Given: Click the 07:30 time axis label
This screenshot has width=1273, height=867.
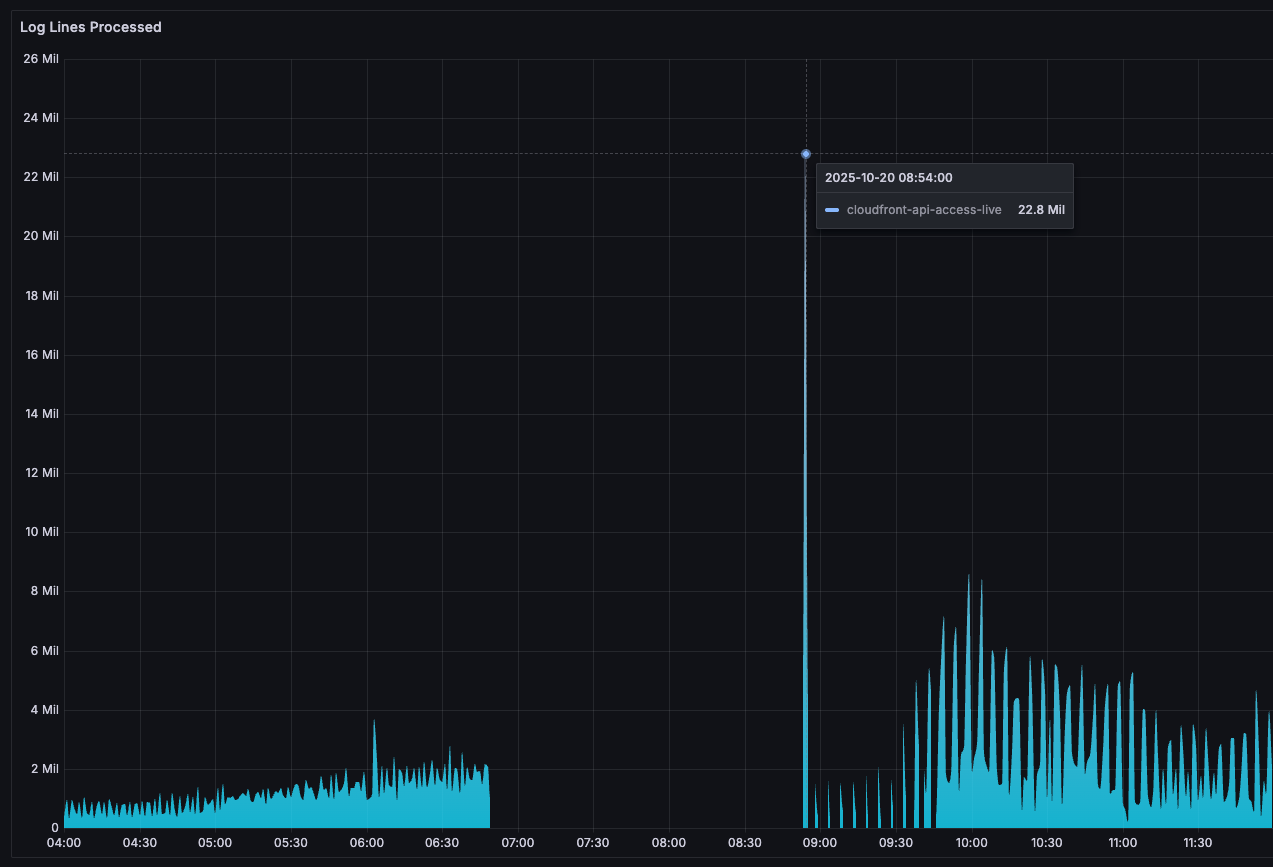Looking at the screenshot, I should point(593,843).
